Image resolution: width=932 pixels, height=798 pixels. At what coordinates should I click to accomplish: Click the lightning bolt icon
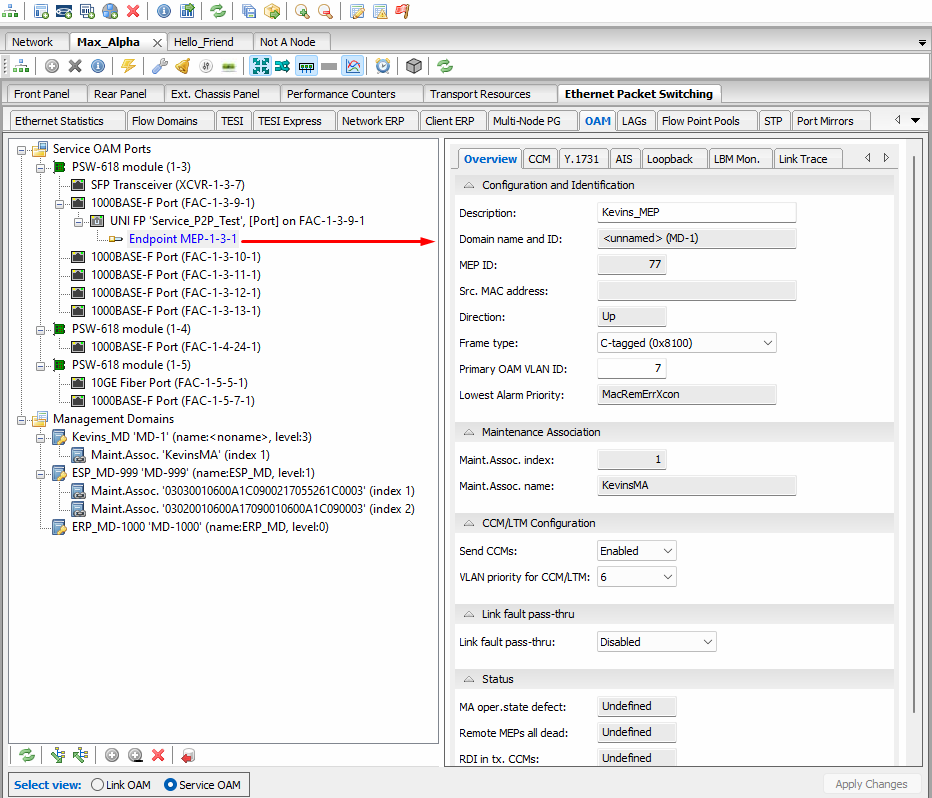(x=128, y=66)
